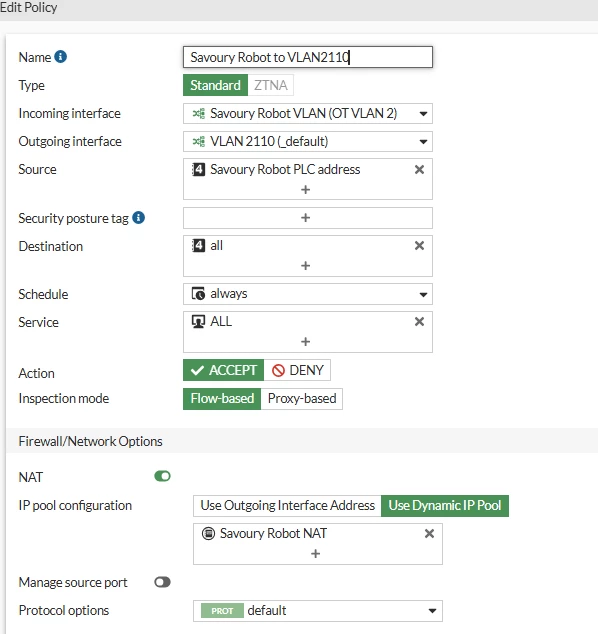Image resolution: width=598 pixels, height=634 pixels.
Task: Click the 'ALL' text in Service
Action: tap(221, 321)
